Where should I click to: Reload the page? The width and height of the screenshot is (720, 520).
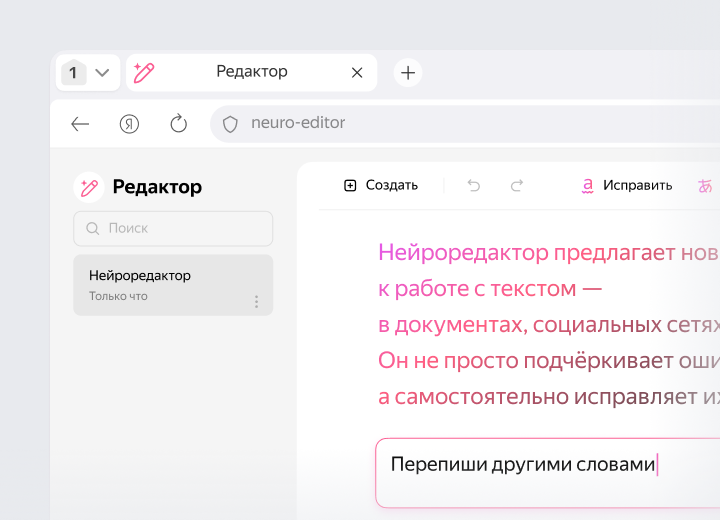[x=179, y=123]
